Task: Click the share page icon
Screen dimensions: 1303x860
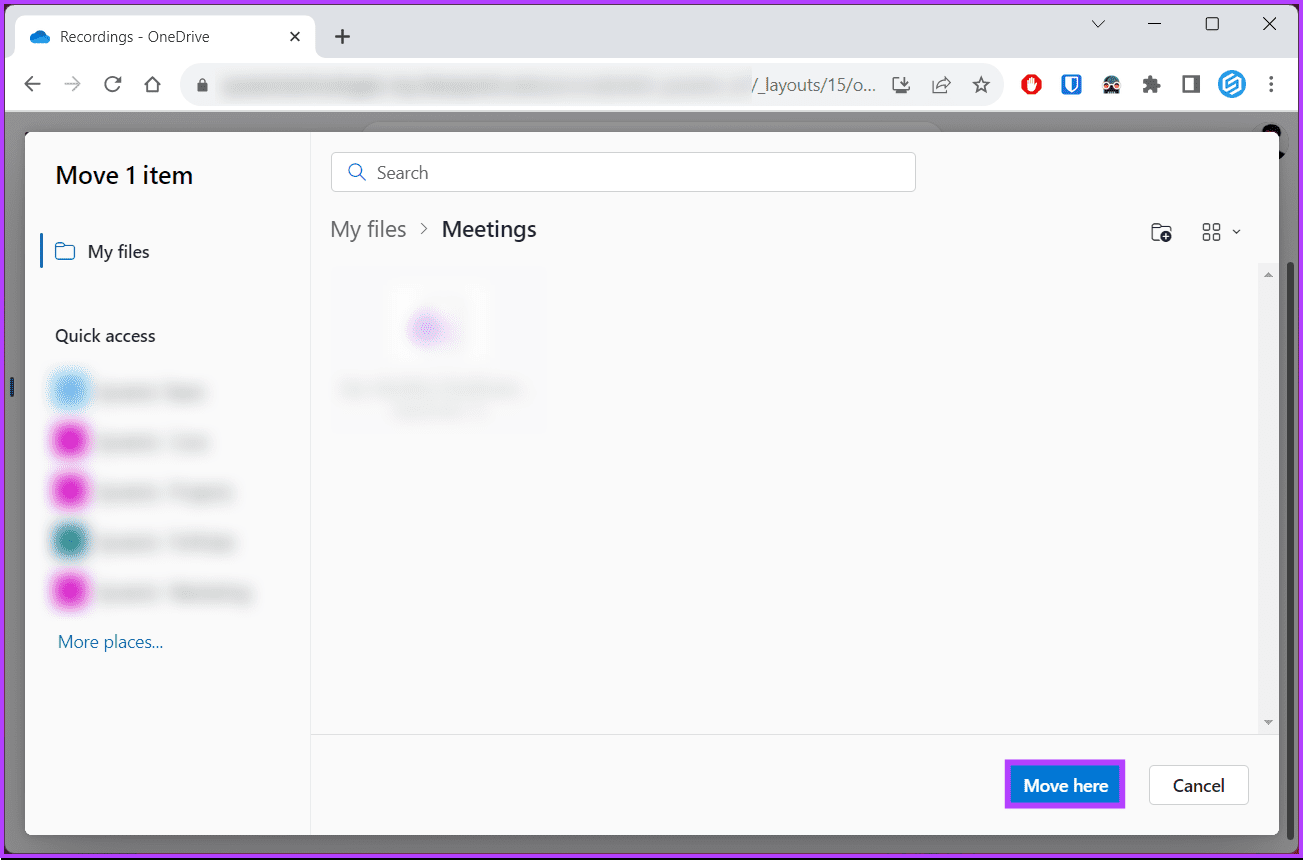Action: 941,85
